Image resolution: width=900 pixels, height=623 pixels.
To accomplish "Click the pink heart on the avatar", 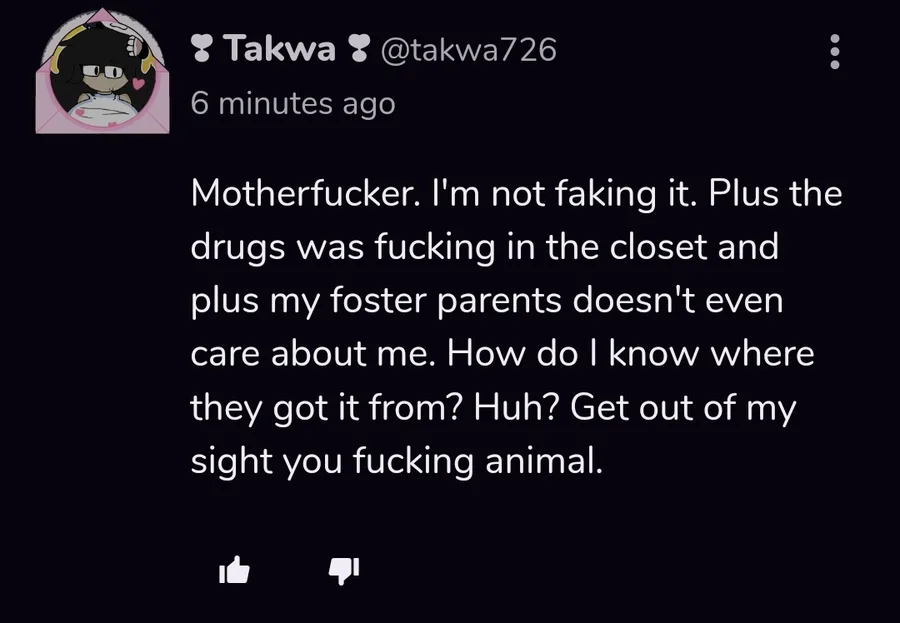I will [140, 86].
